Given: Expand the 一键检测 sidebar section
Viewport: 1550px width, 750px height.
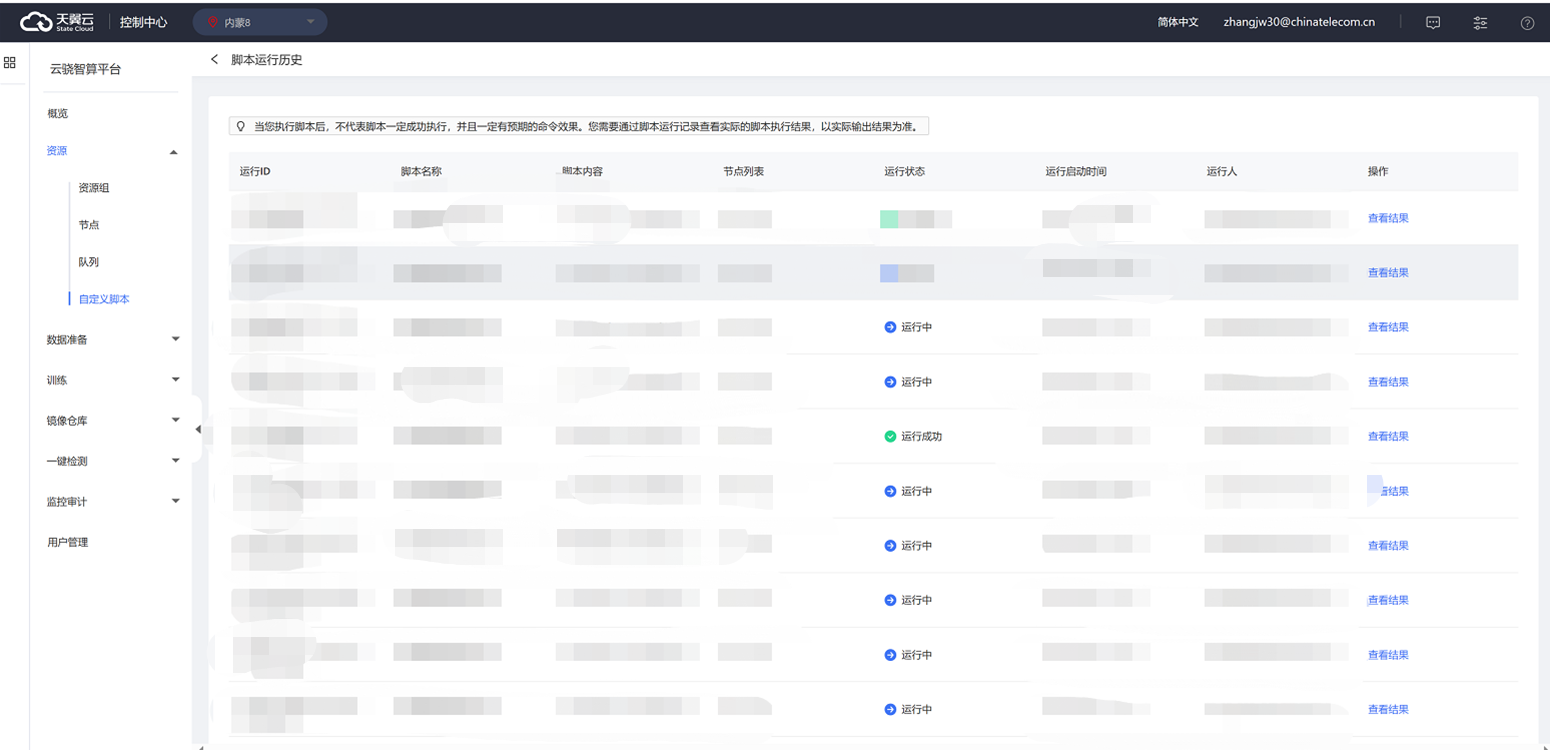Looking at the screenshot, I should click(x=112, y=461).
